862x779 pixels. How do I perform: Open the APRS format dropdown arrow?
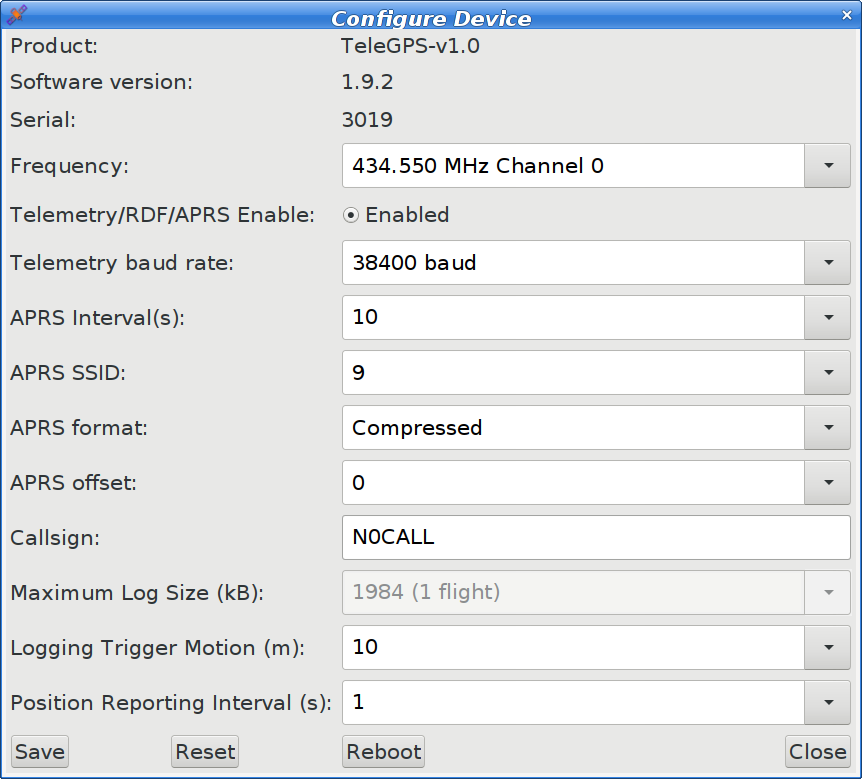(x=828, y=428)
